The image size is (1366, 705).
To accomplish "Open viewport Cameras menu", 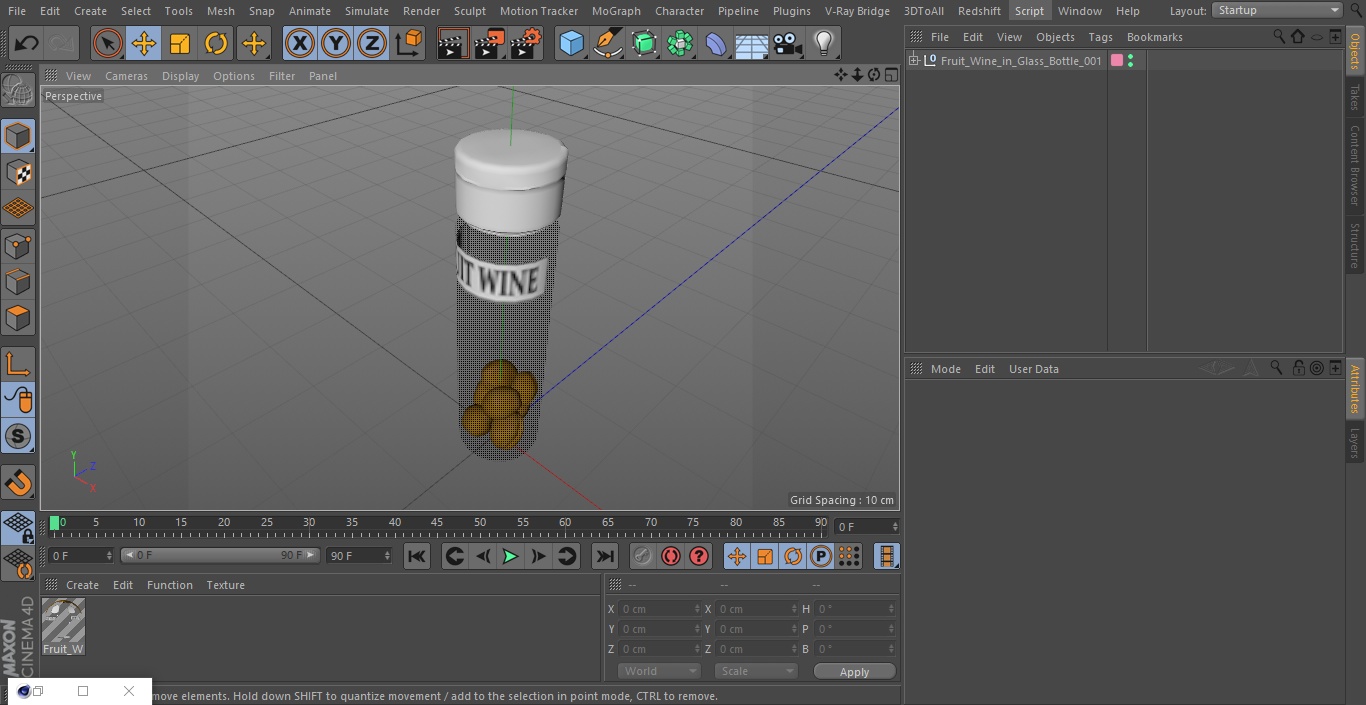I will (126, 76).
